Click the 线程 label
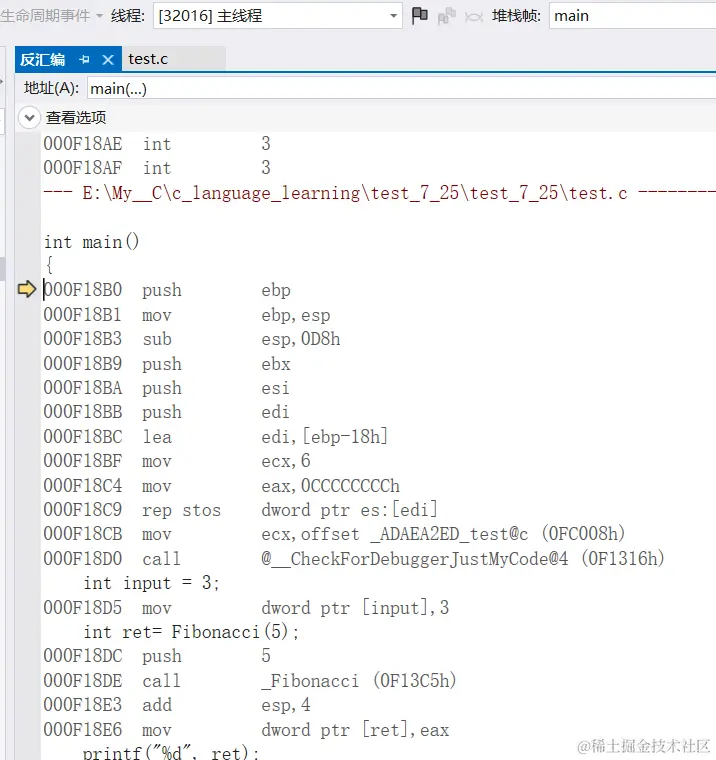The width and height of the screenshot is (716, 760). pyautogui.click(x=128, y=16)
